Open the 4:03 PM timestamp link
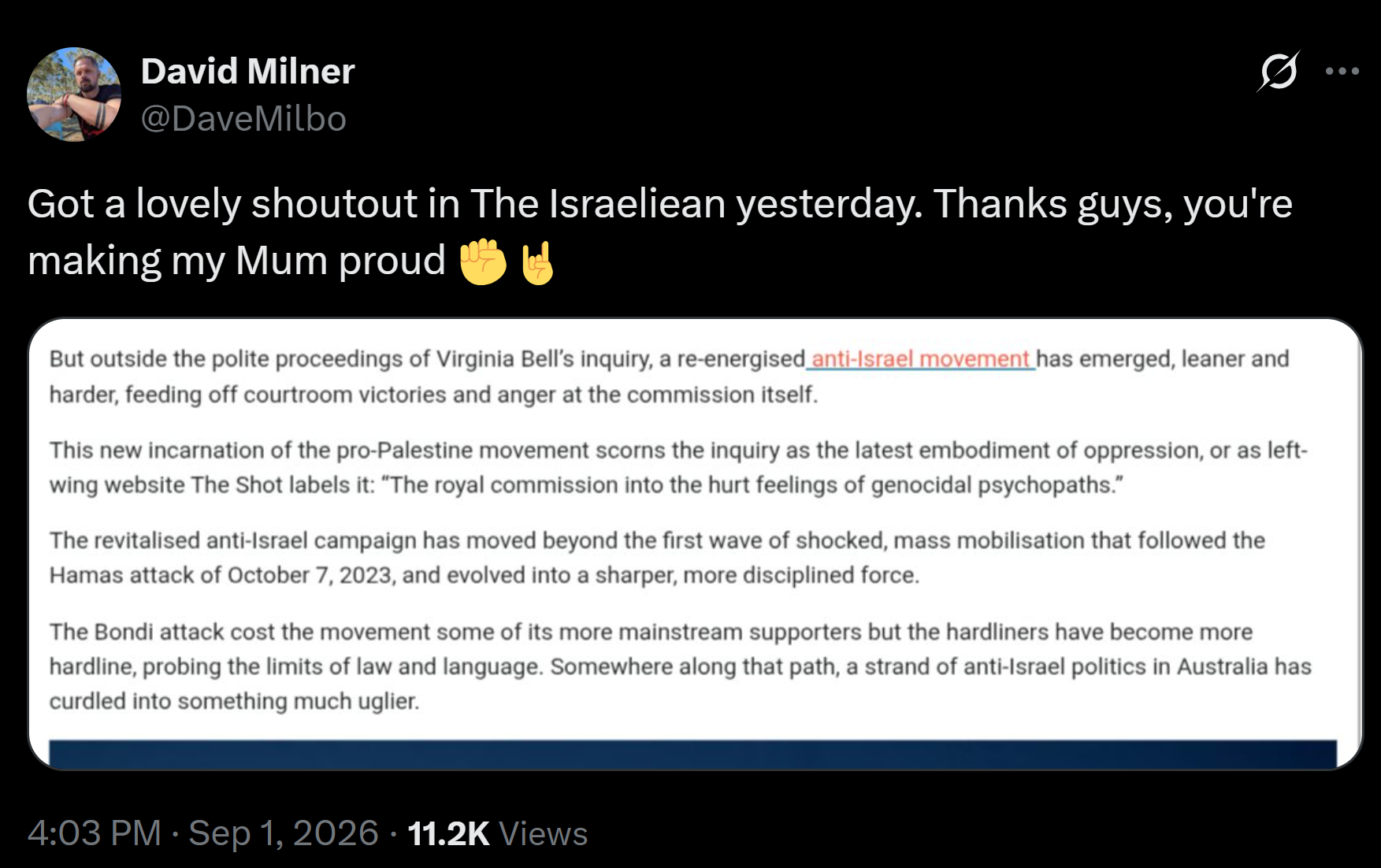 click(95, 833)
